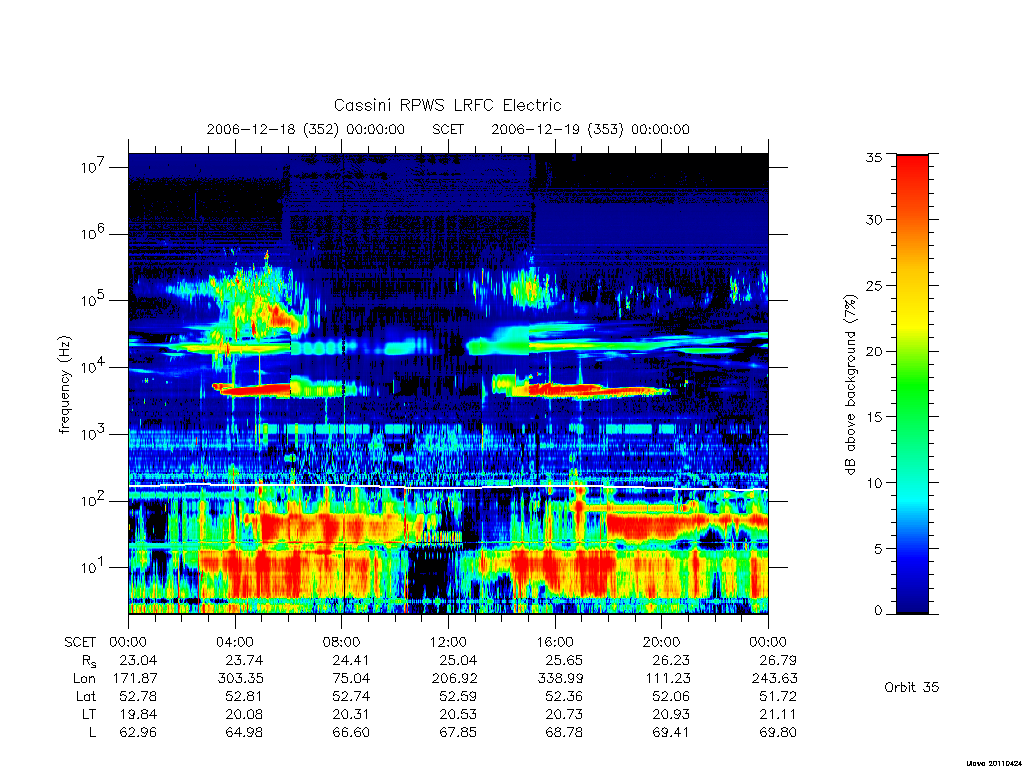Click Rs value '23.04'

coord(138,660)
